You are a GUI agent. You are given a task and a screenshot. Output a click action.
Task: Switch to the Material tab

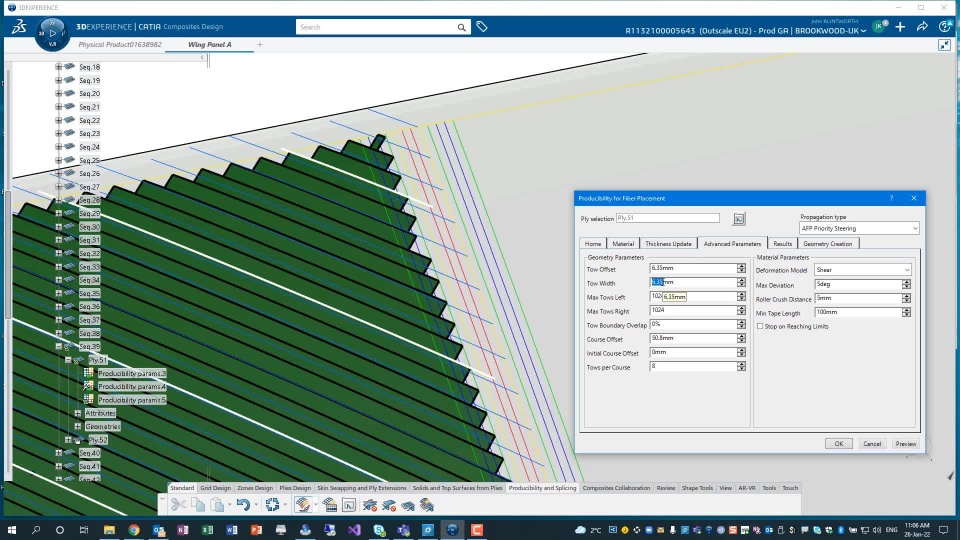coord(623,244)
